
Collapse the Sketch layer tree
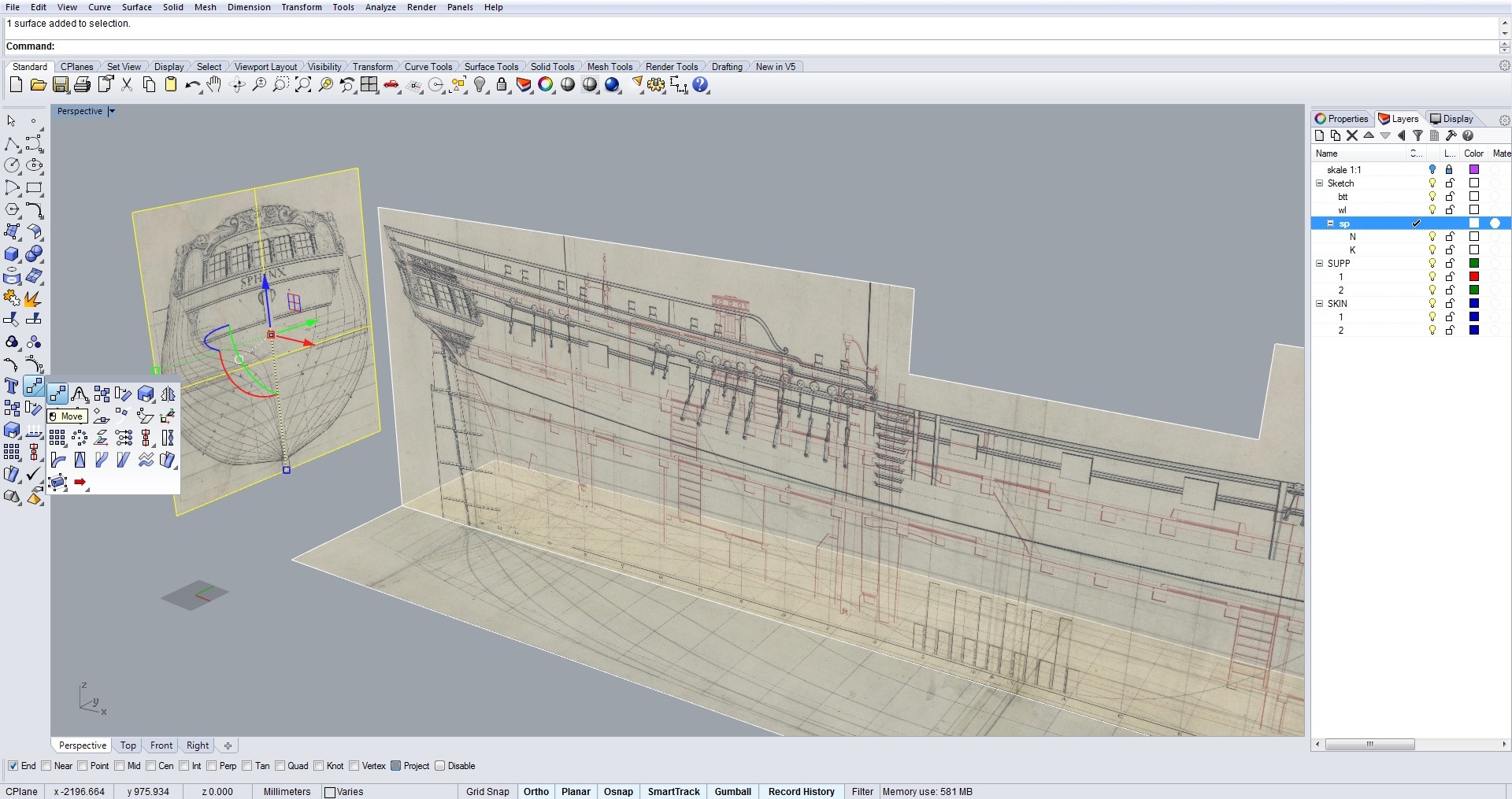pyautogui.click(x=1320, y=183)
